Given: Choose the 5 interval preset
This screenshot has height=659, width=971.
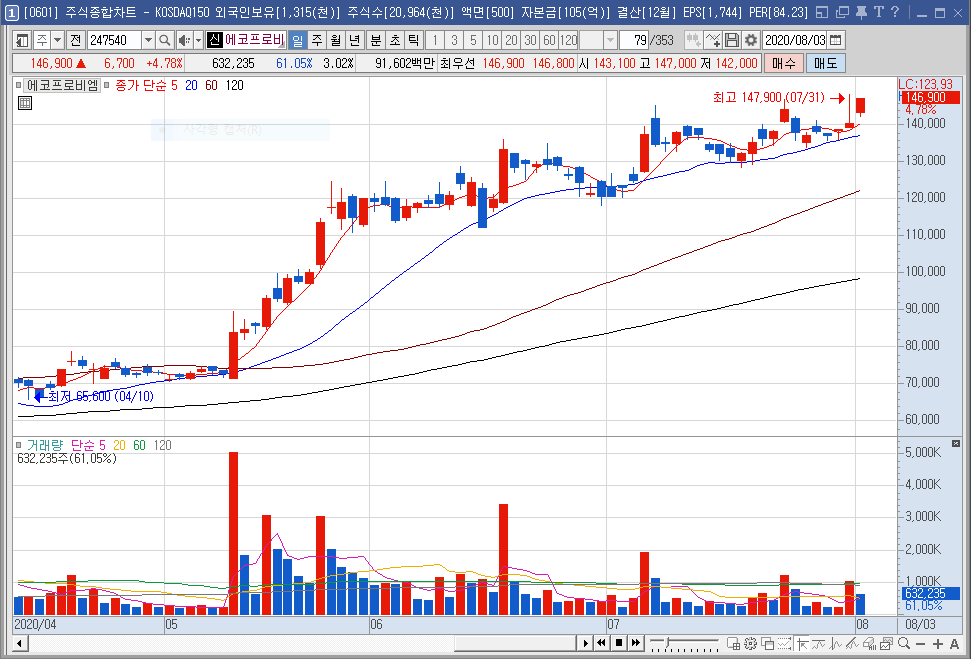Looking at the screenshot, I should pyautogui.click(x=473, y=40).
